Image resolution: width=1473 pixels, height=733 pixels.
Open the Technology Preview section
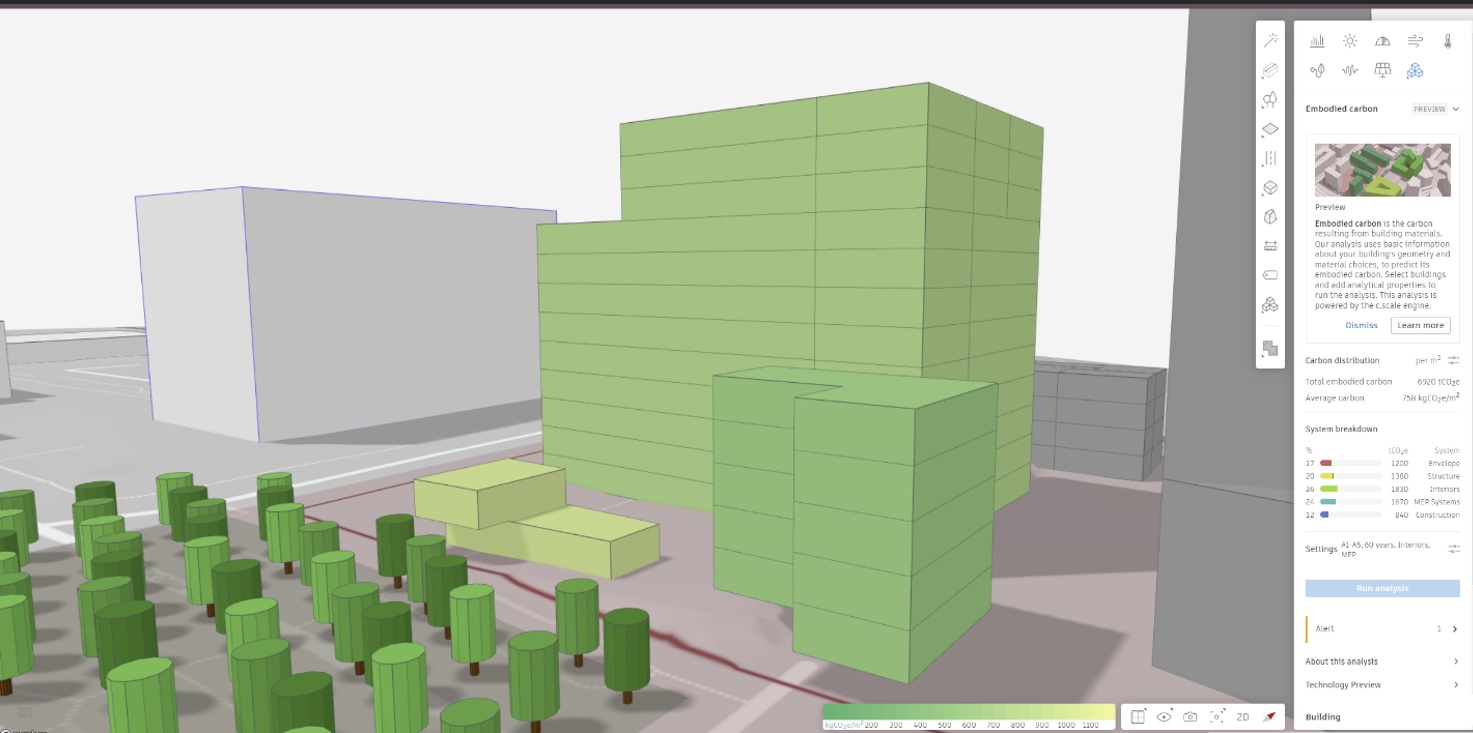(1381, 684)
